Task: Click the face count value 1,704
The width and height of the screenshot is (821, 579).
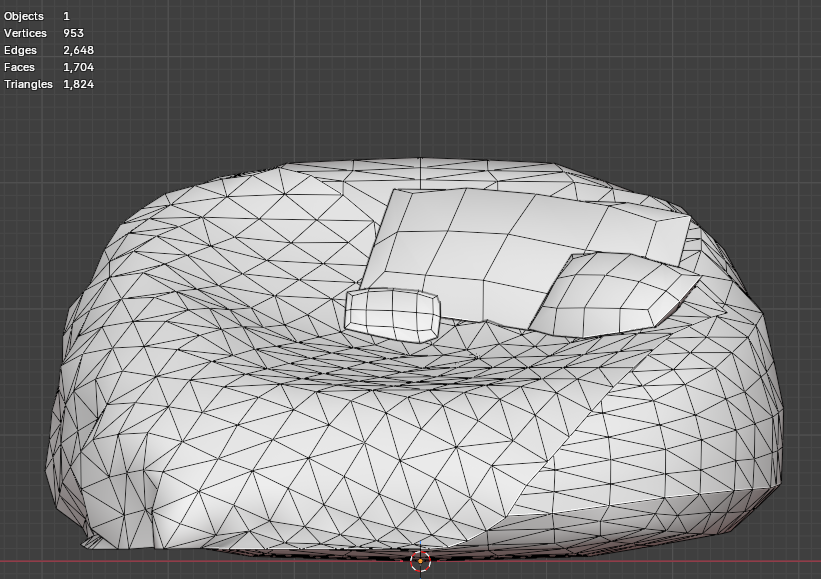Action: (x=78, y=67)
